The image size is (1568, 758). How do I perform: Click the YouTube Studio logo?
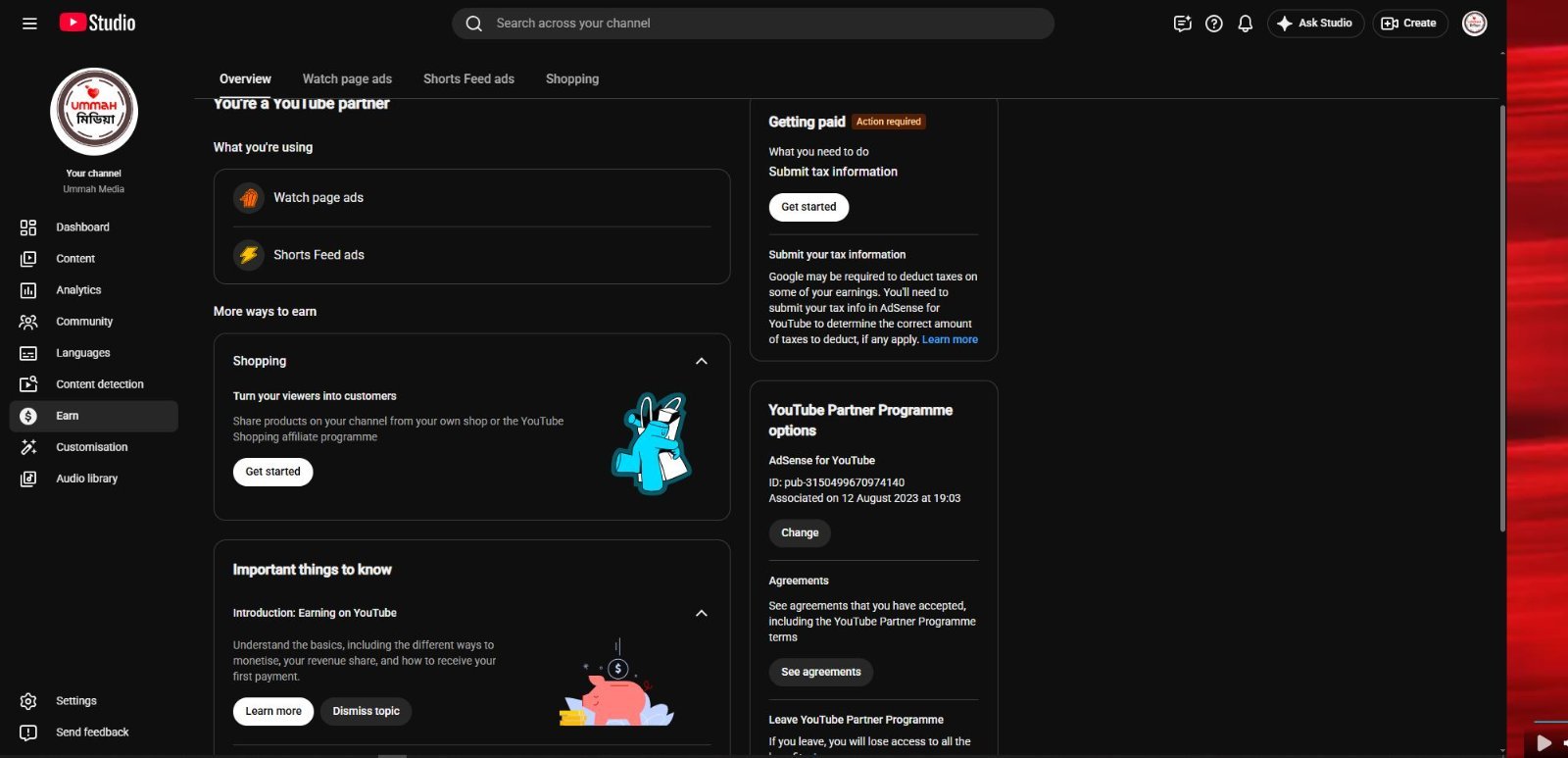pyautogui.click(x=97, y=23)
